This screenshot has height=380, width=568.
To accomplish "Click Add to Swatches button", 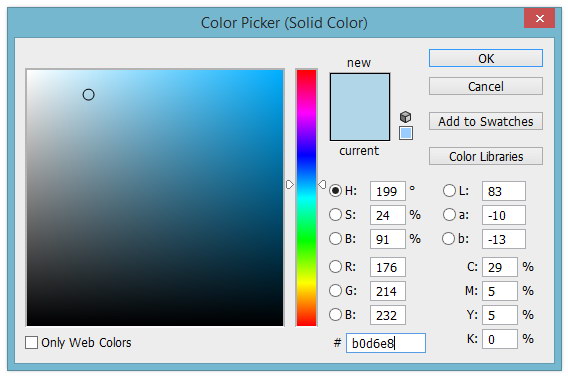I will [486, 121].
